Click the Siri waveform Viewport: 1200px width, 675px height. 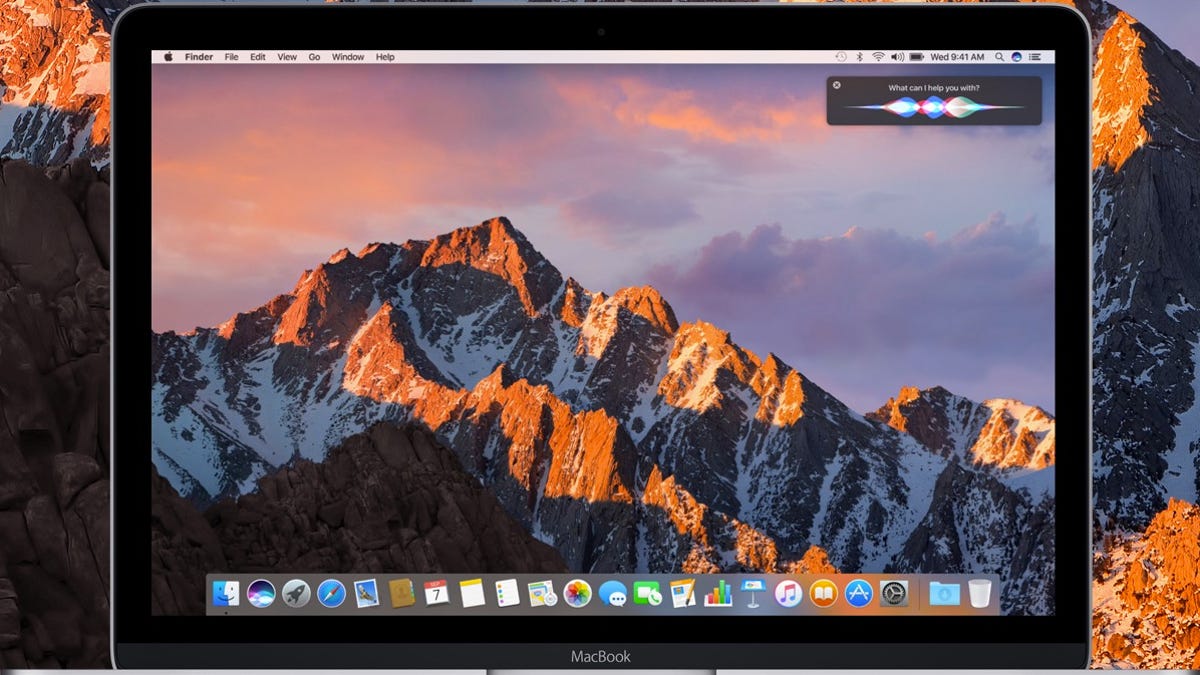click(x=933, y=107)
